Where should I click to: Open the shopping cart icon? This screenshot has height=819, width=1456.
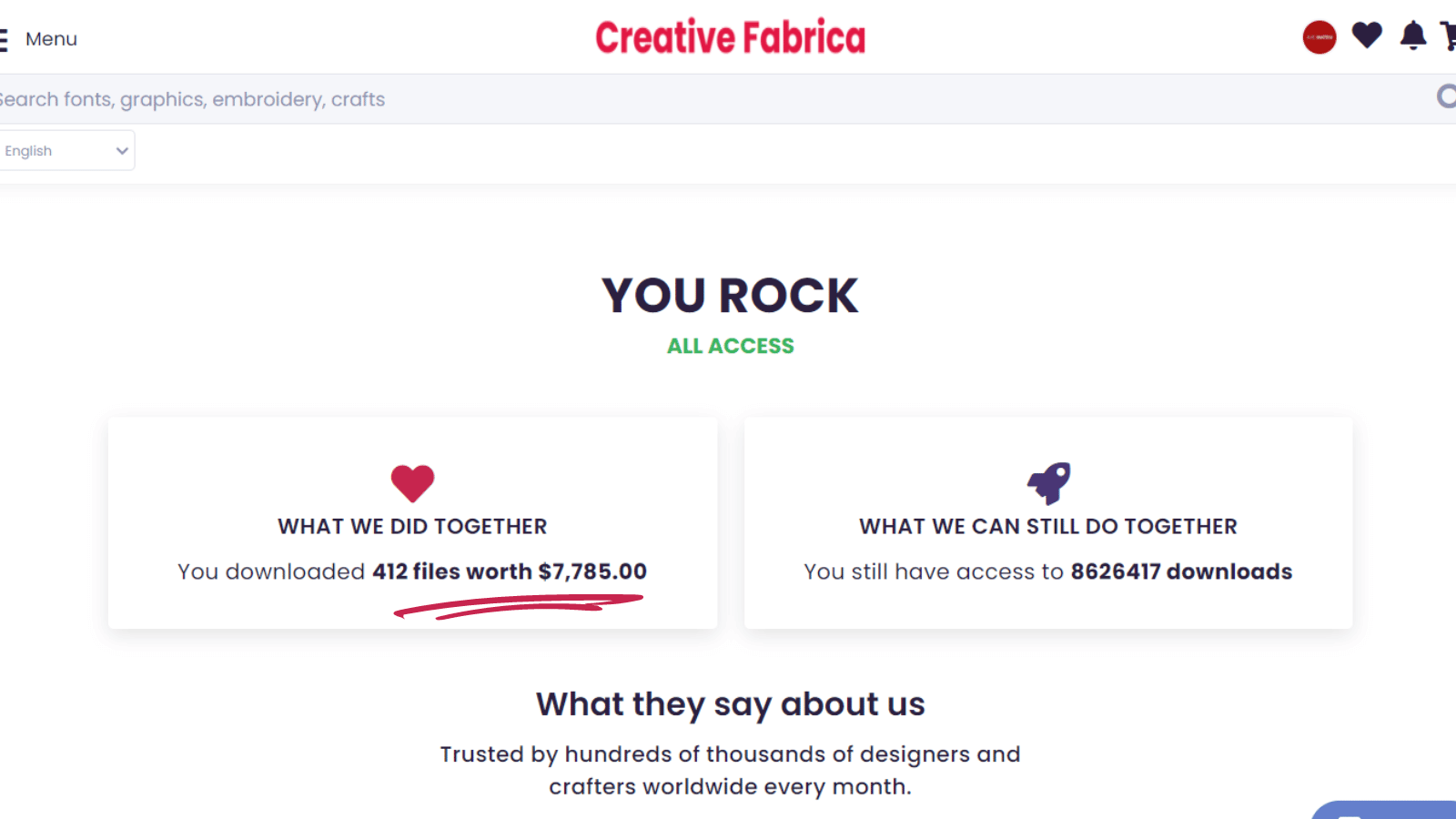(1449, 35)
